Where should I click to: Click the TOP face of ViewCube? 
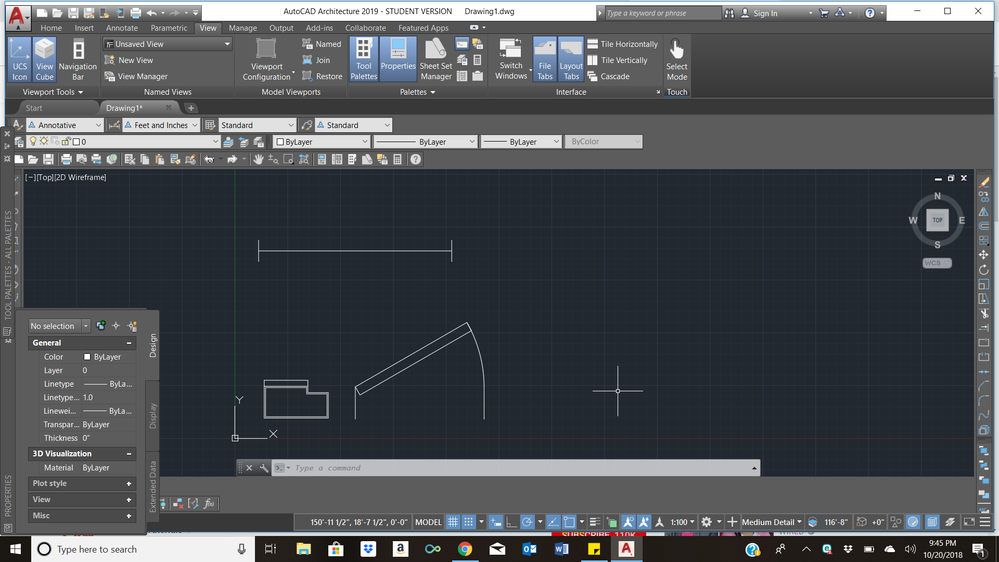[x=937, y=220]
